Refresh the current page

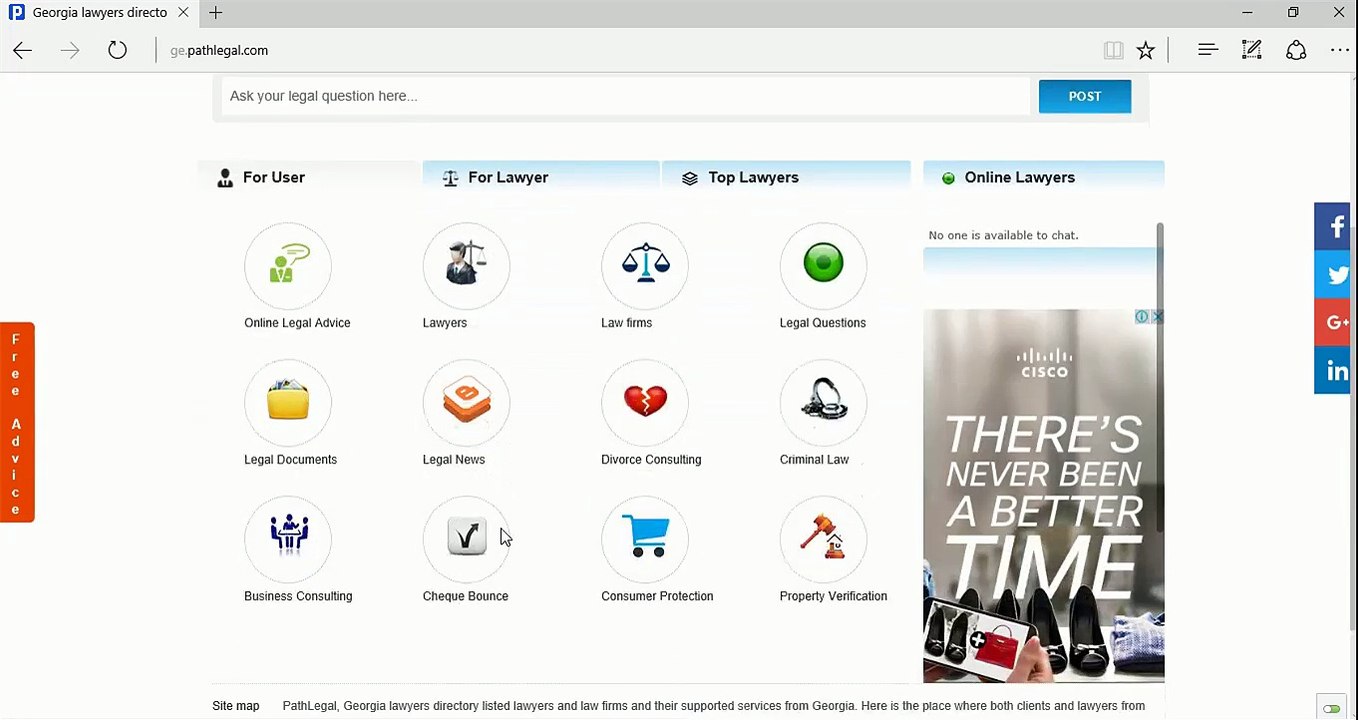[x=117, y=50]
